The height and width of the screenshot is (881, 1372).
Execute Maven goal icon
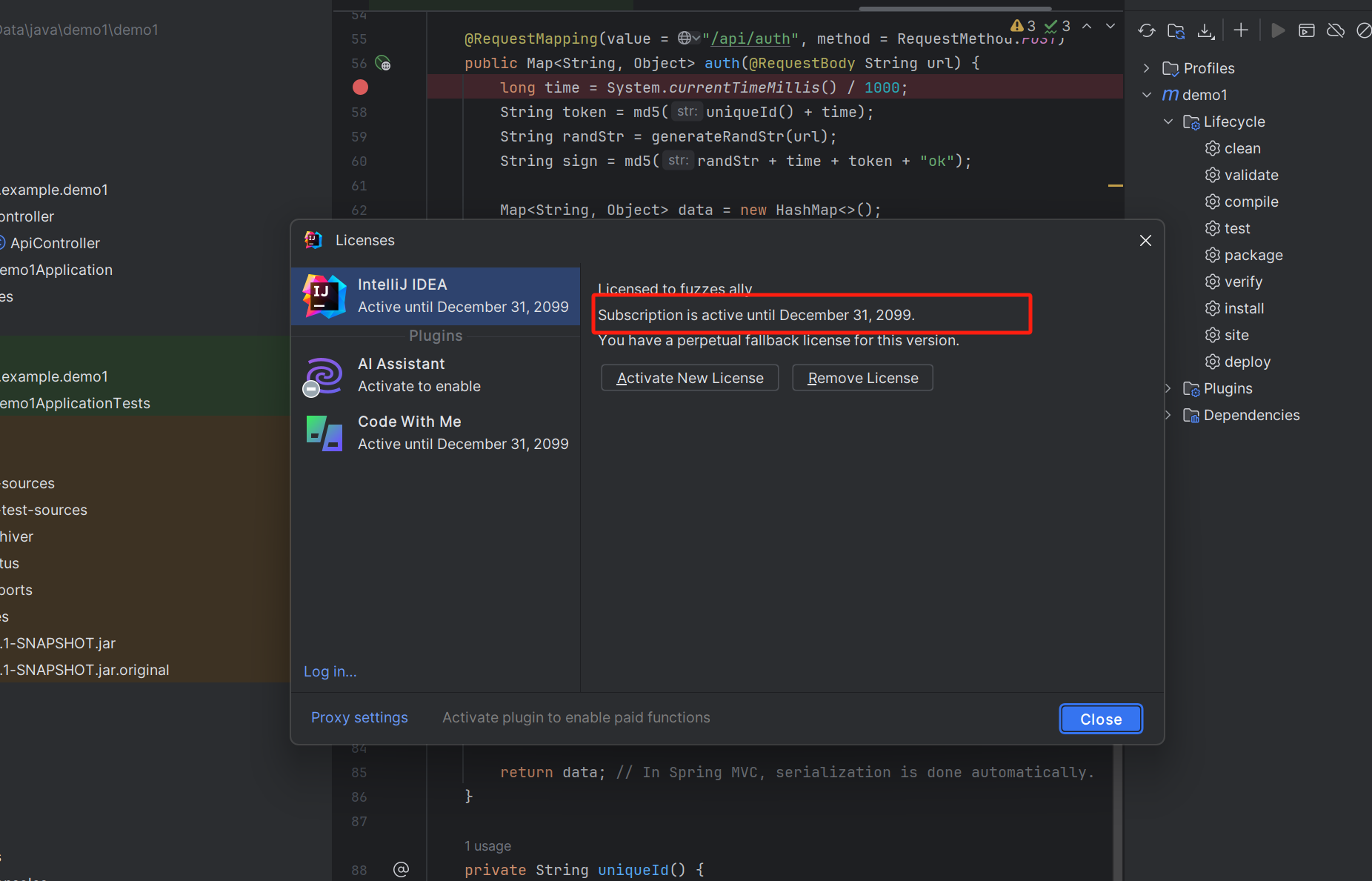[1307, 30]
